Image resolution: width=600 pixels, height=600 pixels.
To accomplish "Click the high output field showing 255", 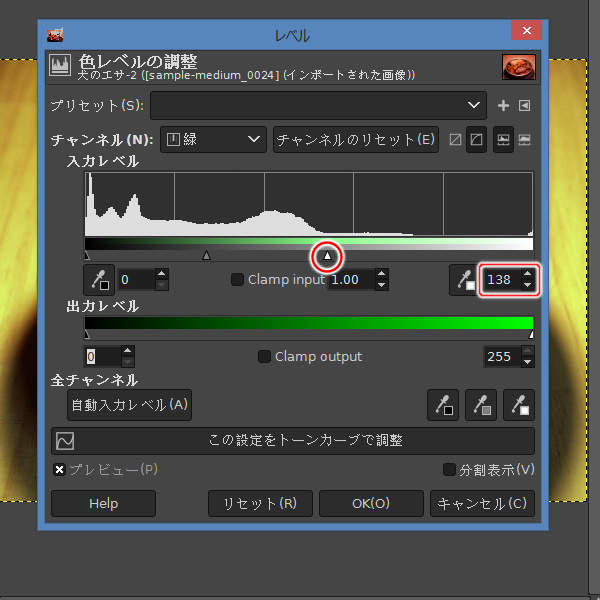I will (x=502, y=357).
